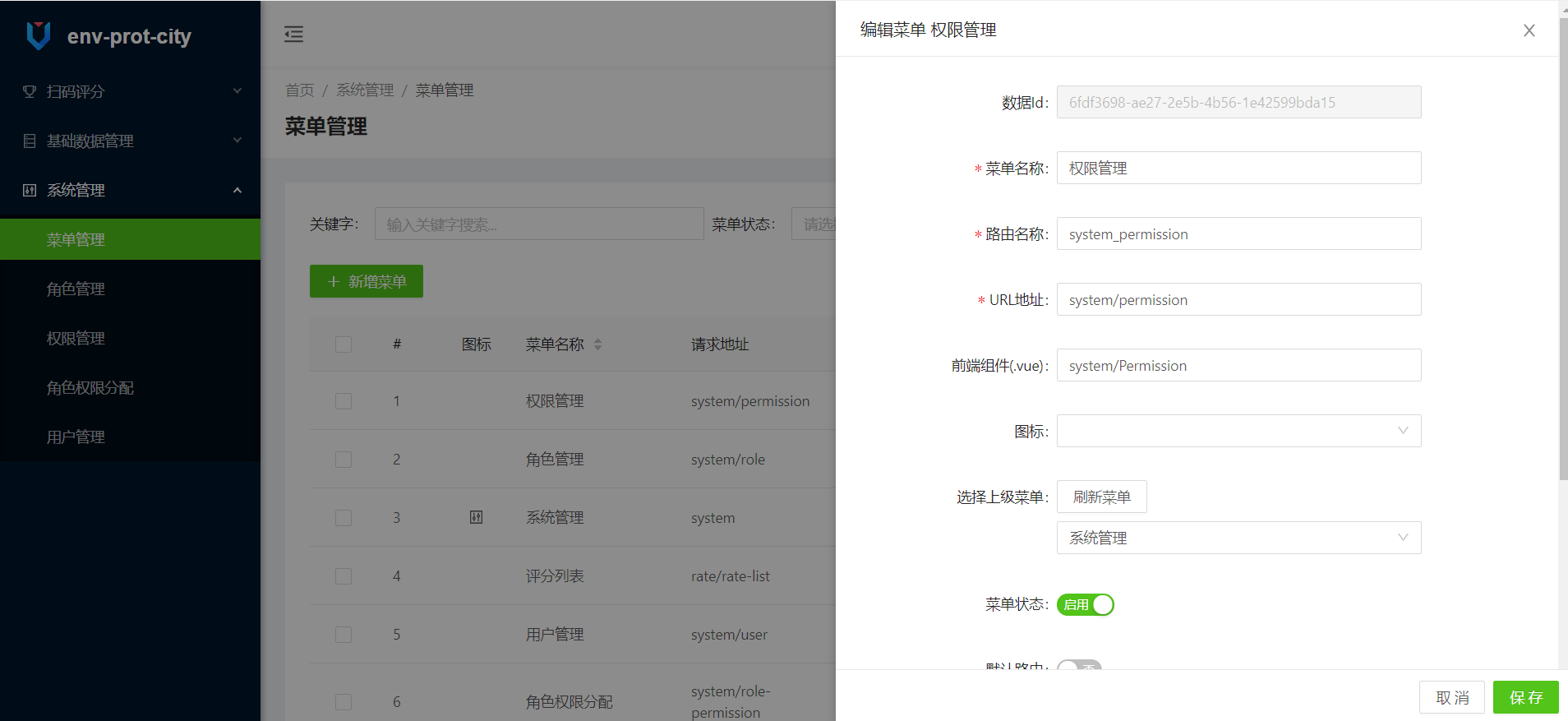Check the row 5 用户管理 checkbox

[344, 635]
